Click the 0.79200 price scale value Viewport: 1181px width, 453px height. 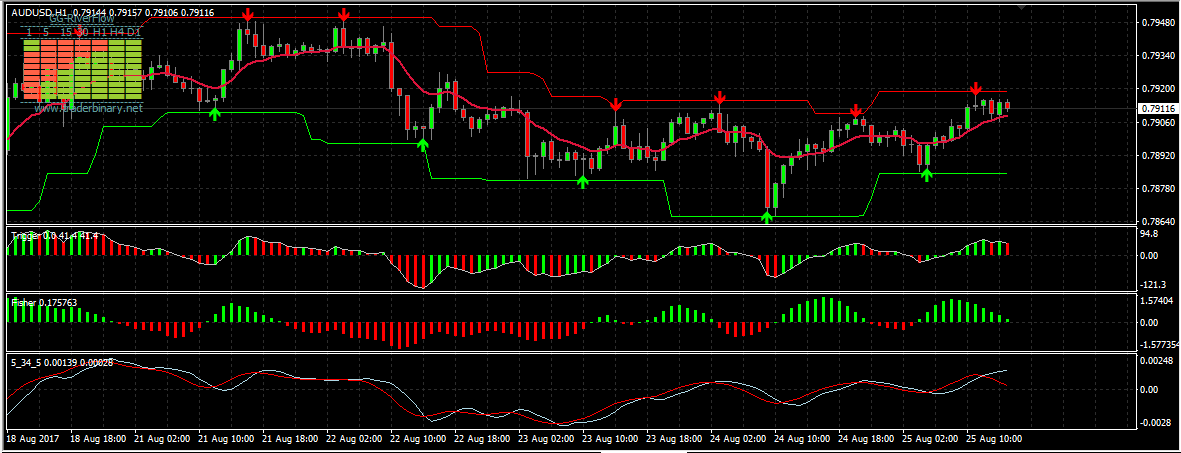tap(1158, 88)
